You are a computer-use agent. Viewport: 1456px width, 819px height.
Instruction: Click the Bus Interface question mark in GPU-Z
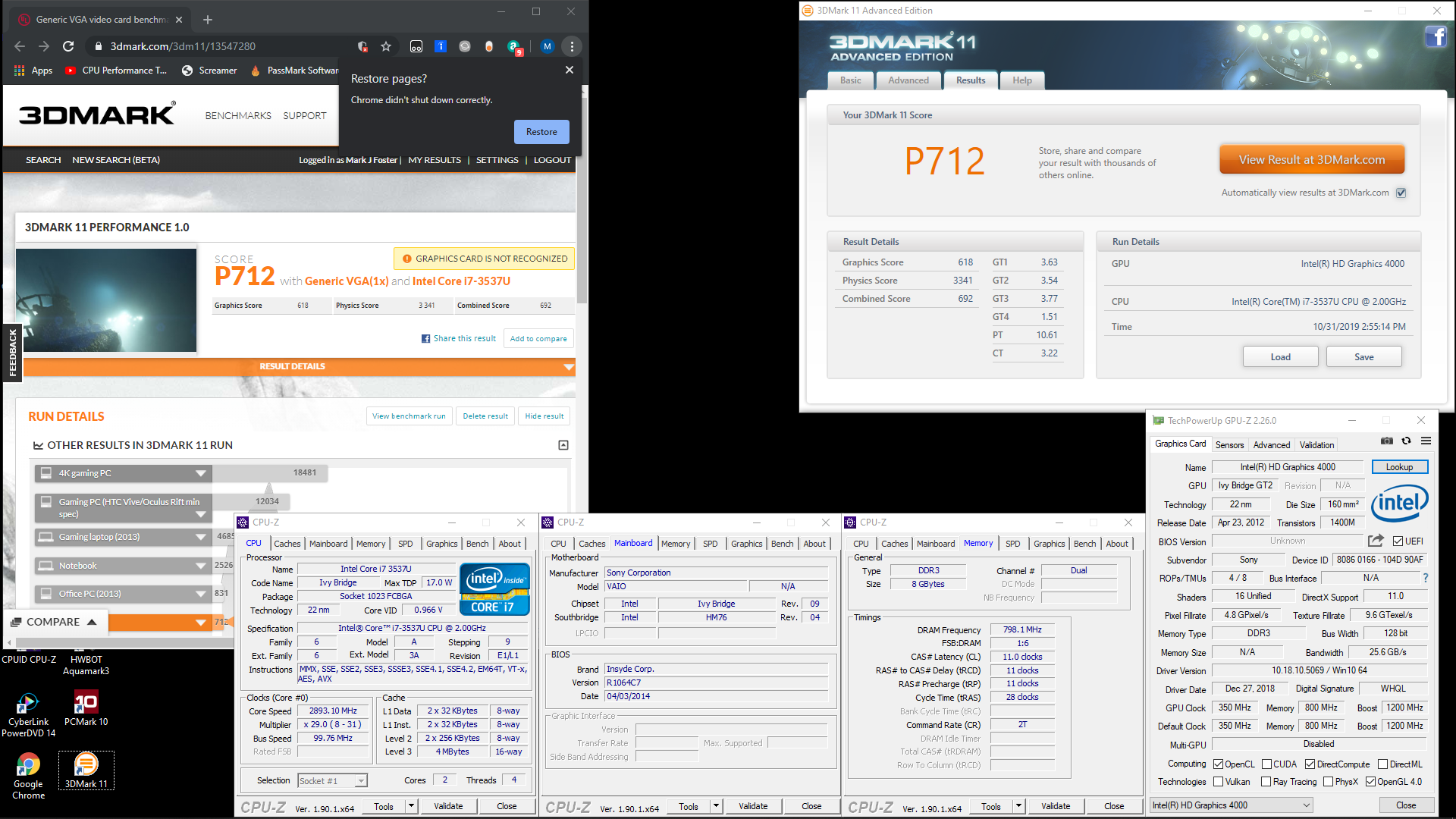point(1426,578)
